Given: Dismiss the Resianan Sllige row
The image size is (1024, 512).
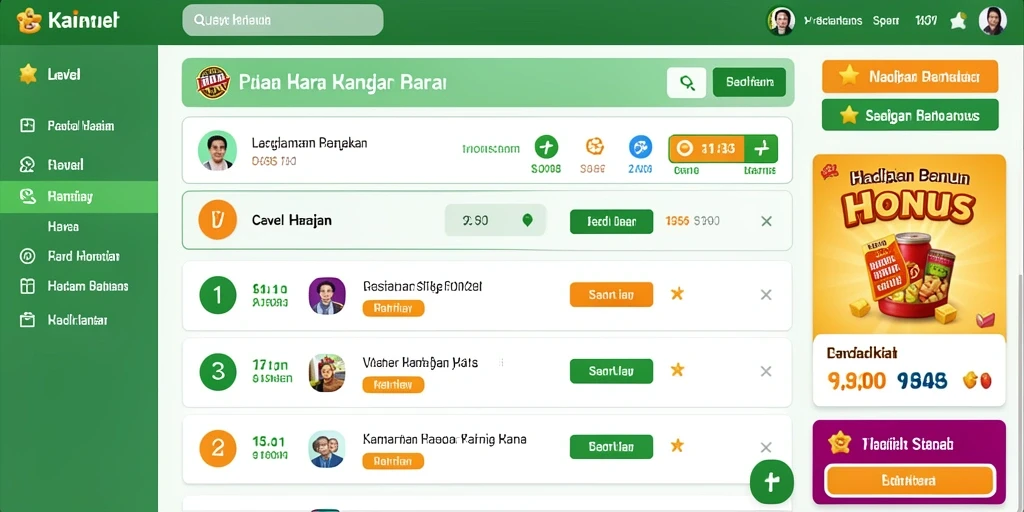Looking at the screenshot, I should coord(767,295).
